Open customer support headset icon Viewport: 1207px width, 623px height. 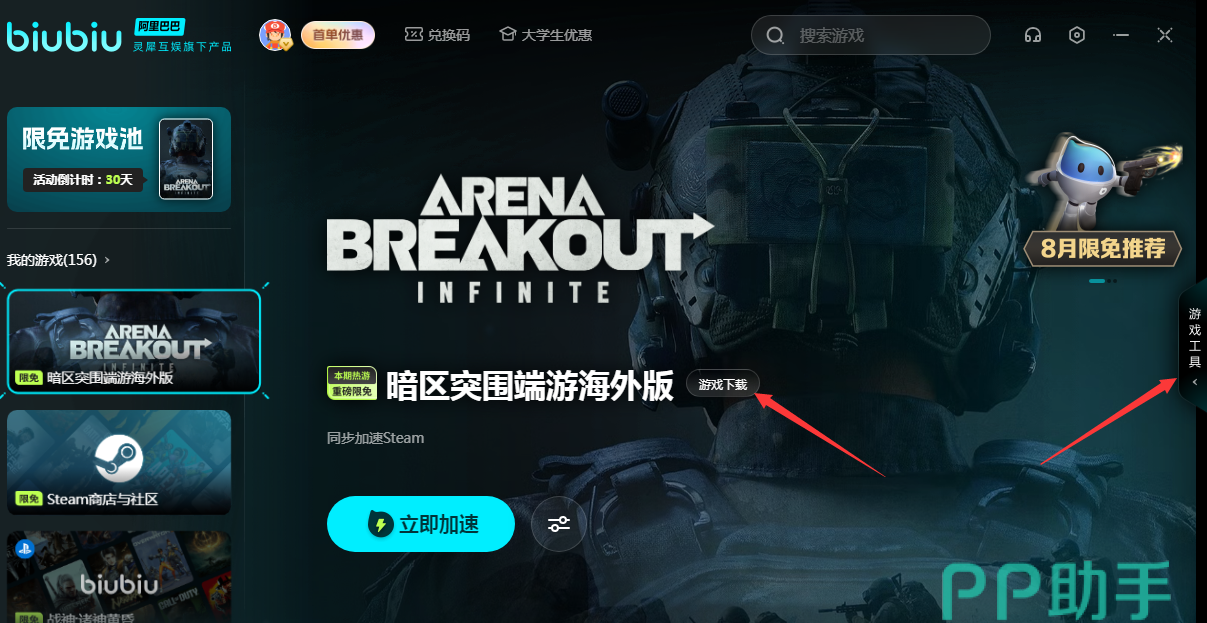(1033, 35)
